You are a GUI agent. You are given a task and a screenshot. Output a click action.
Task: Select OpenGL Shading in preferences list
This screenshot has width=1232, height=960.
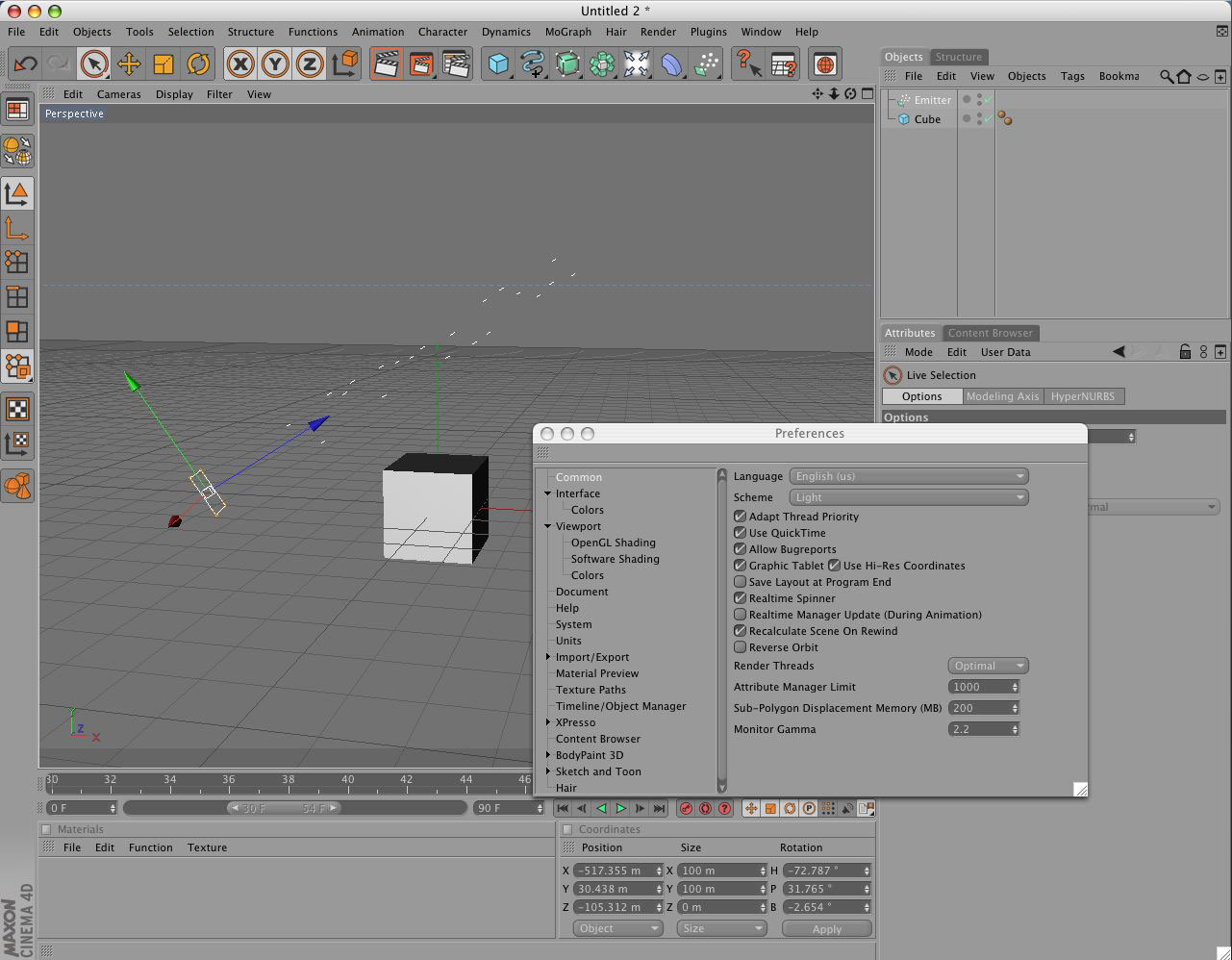[x=613, y=543]
